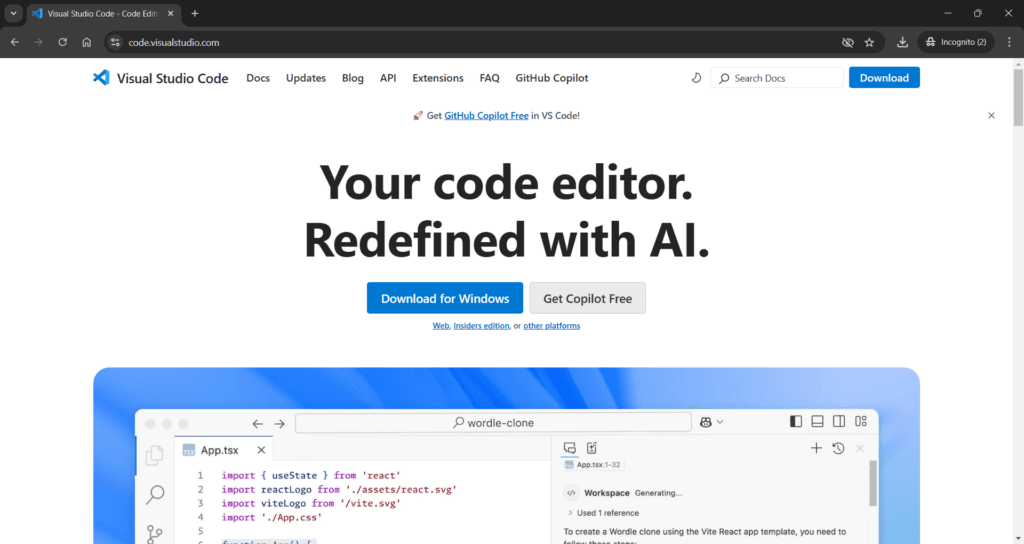
Task: Click the Search Docs magnifier icon
Action: [724, 78]
